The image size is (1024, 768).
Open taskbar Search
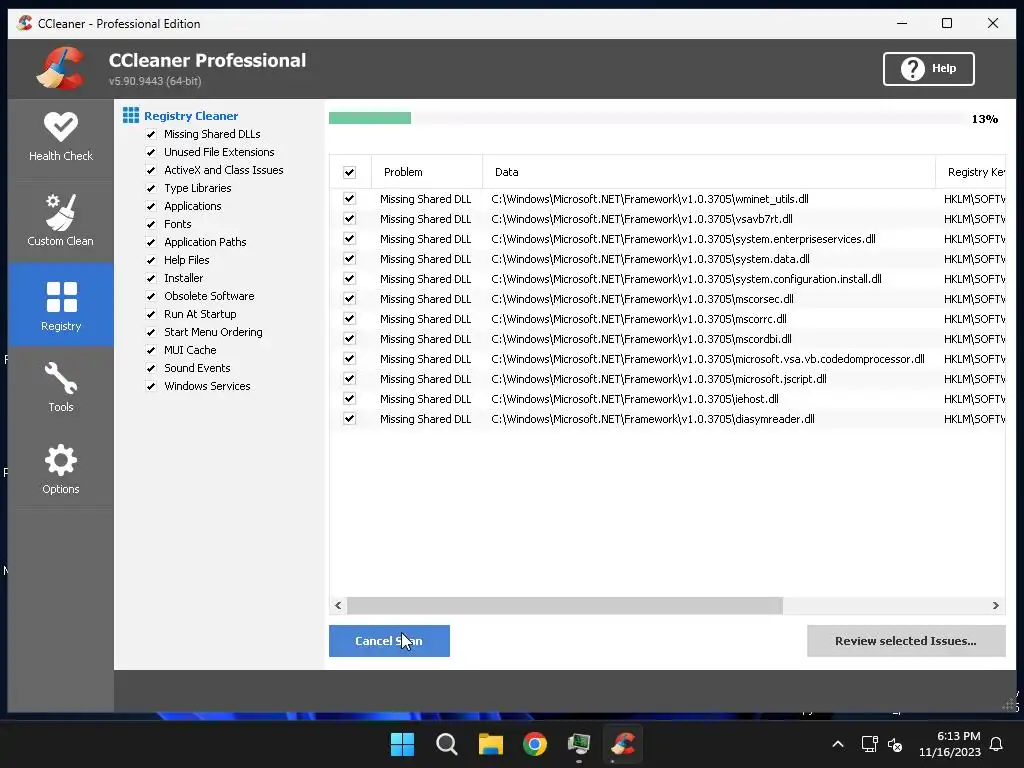point(447,744)
